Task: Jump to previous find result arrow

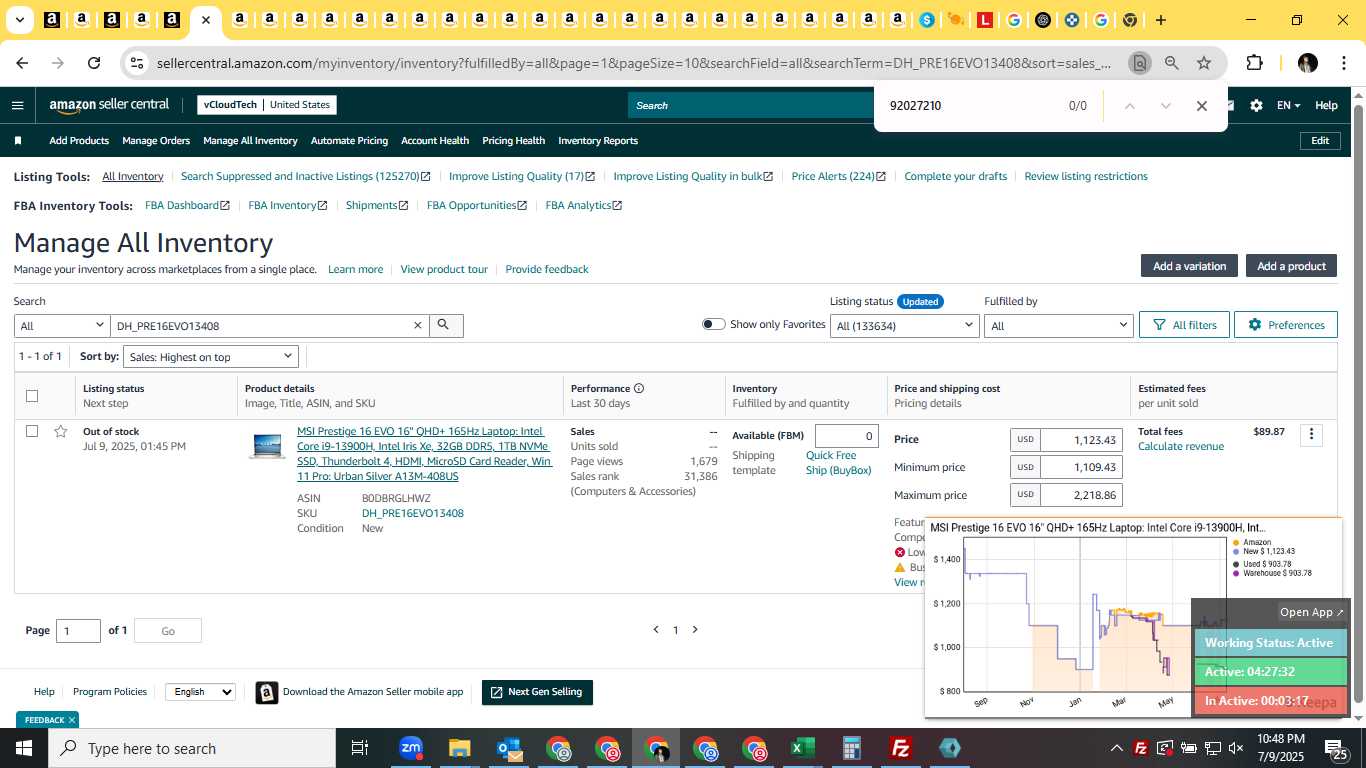Action: pyautogui.click(x=1129, y=106)
